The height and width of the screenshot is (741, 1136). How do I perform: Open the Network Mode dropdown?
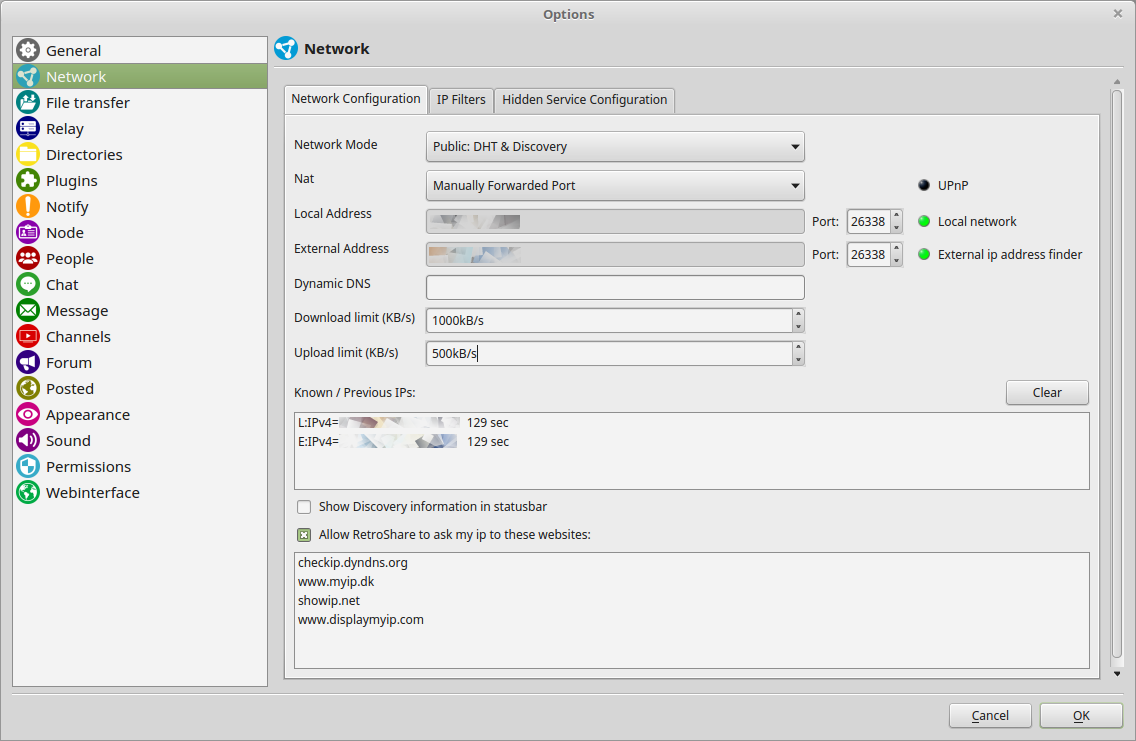pyautogui.click(x=615, y=146)
